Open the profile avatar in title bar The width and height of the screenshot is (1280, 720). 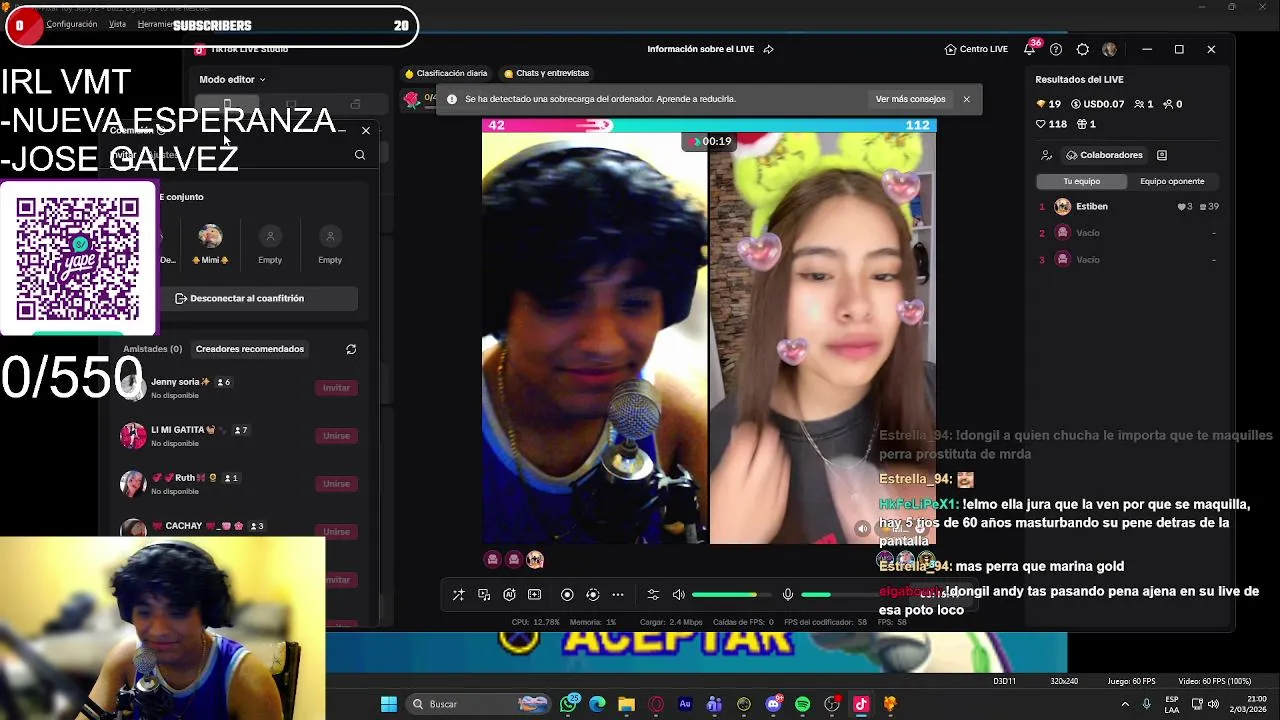(1109, 49)
